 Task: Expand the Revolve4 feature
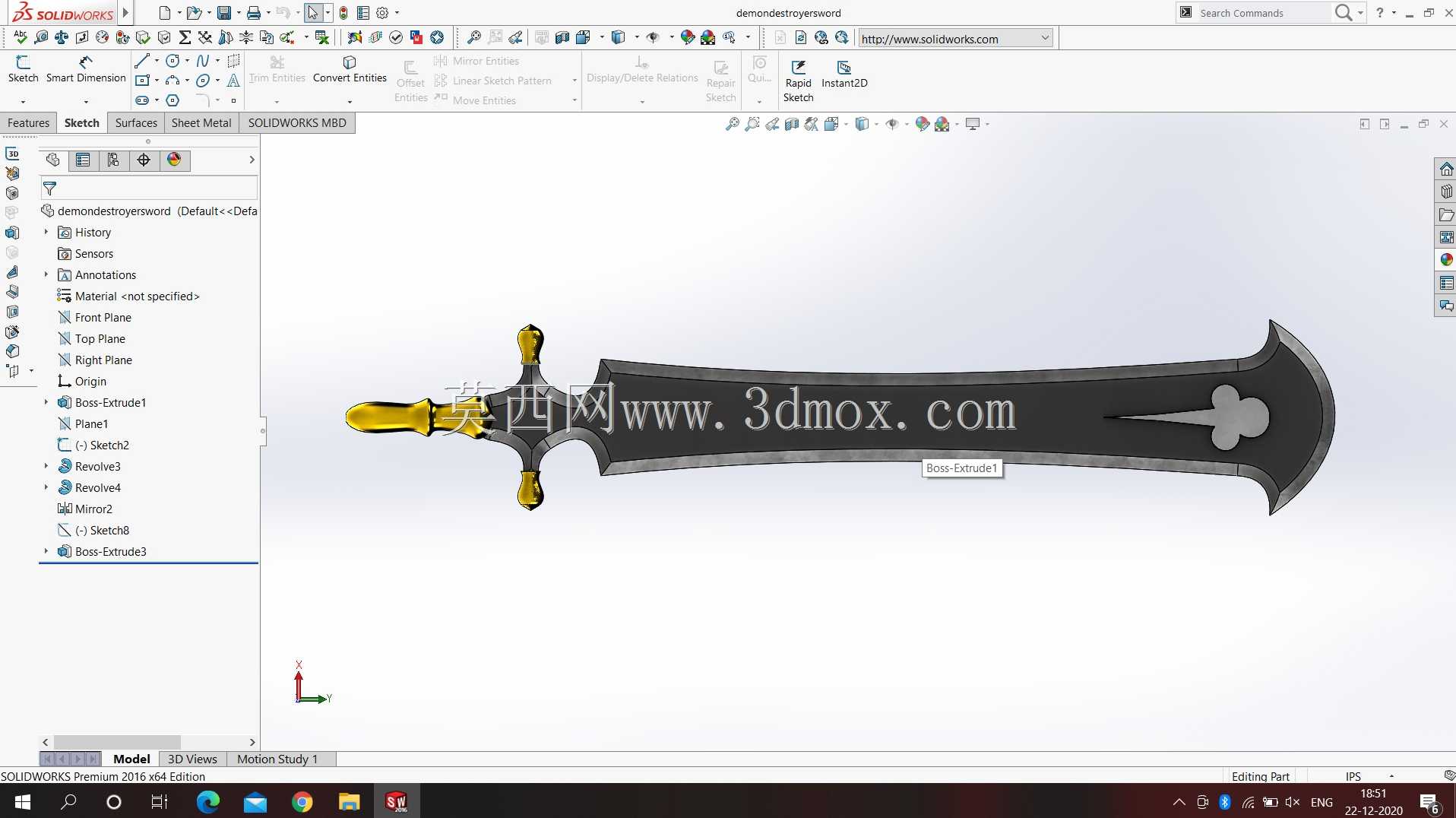point(46,487)
